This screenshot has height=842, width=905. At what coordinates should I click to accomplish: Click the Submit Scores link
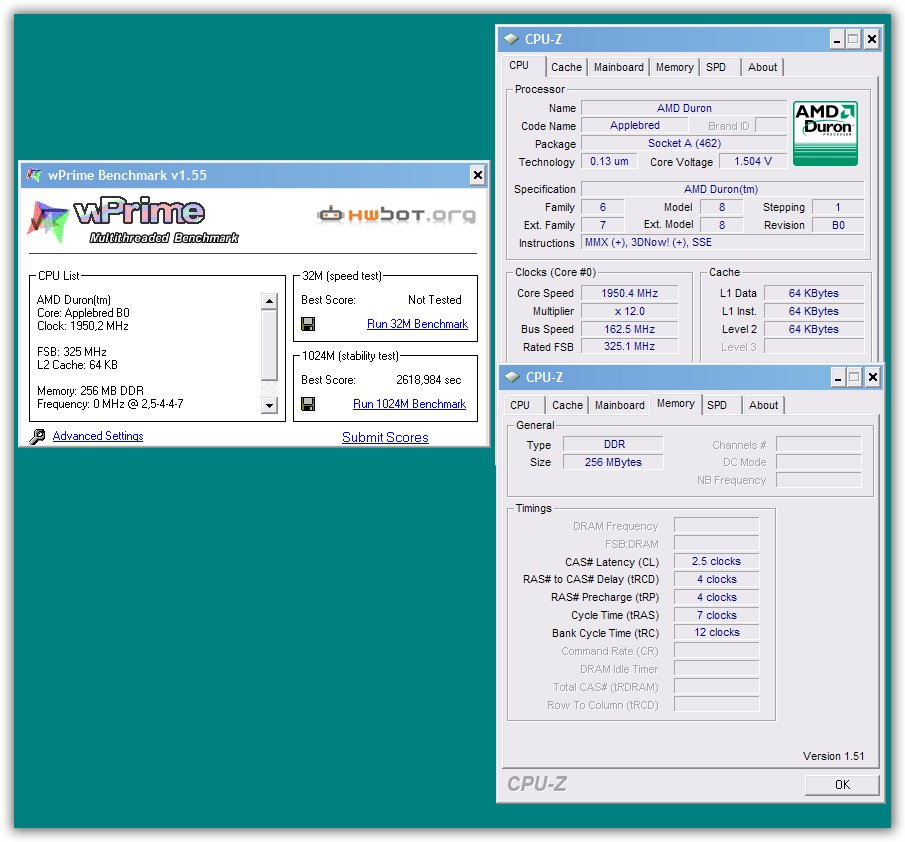point(386,437)
